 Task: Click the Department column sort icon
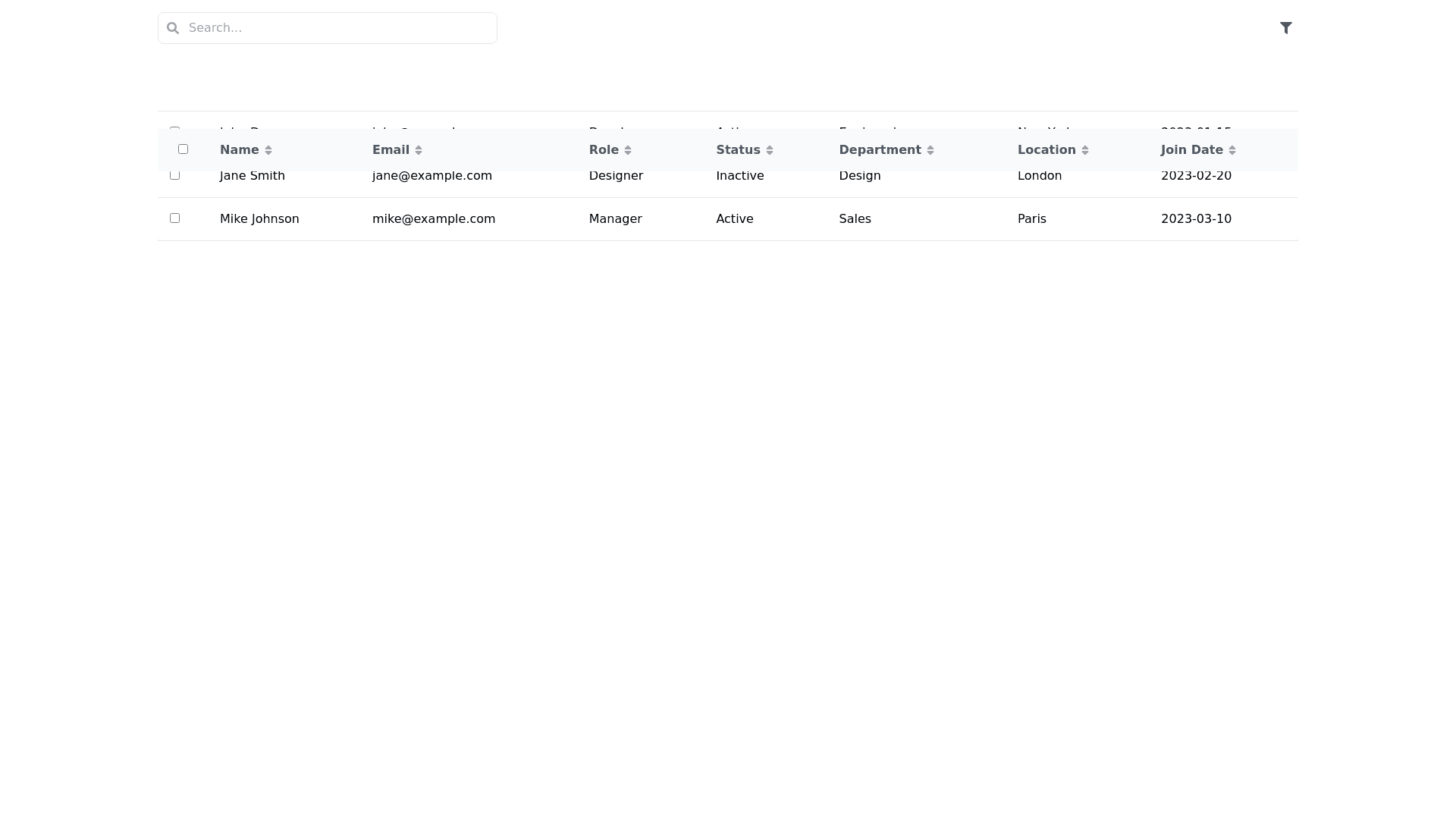(x=930, y=150)
